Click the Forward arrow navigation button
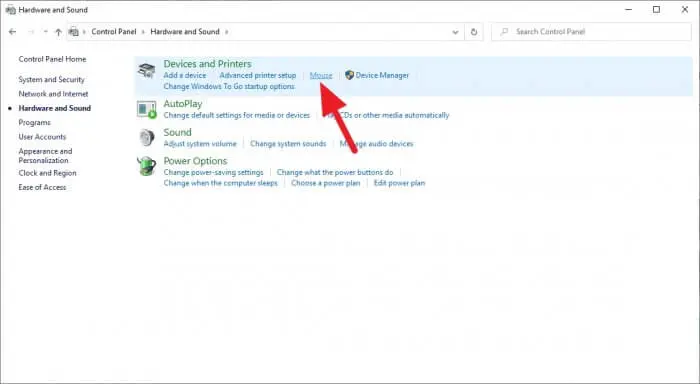This screenshot has height=384, width=700. 31,32
